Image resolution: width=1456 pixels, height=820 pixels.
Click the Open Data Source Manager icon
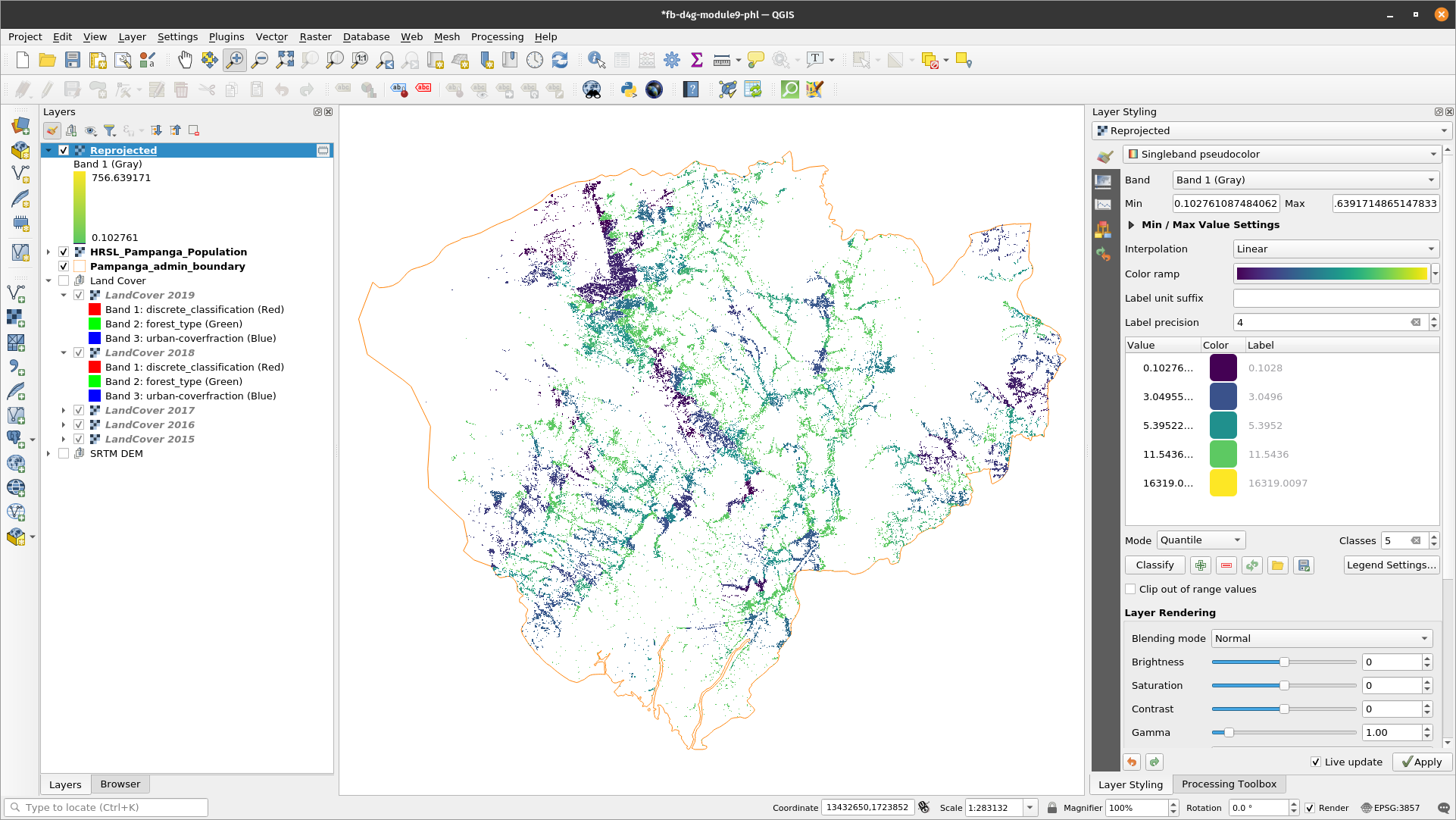(20, 125)
